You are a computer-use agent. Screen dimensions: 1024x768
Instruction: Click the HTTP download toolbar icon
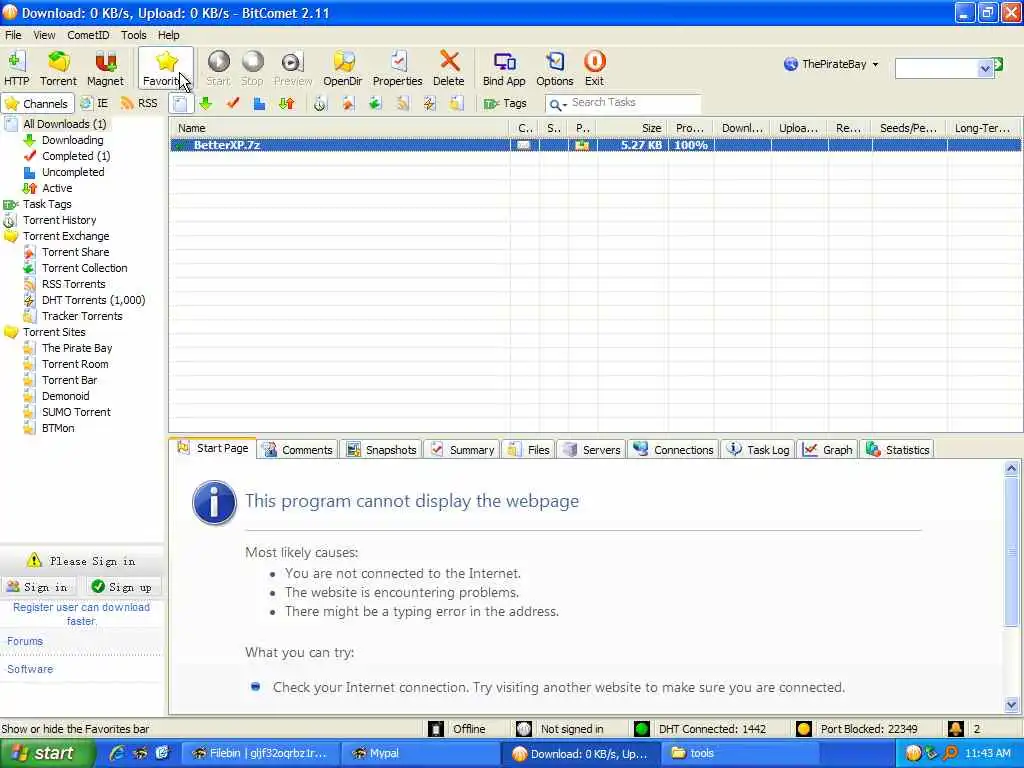pyautogui.click(x=16, y=68)
